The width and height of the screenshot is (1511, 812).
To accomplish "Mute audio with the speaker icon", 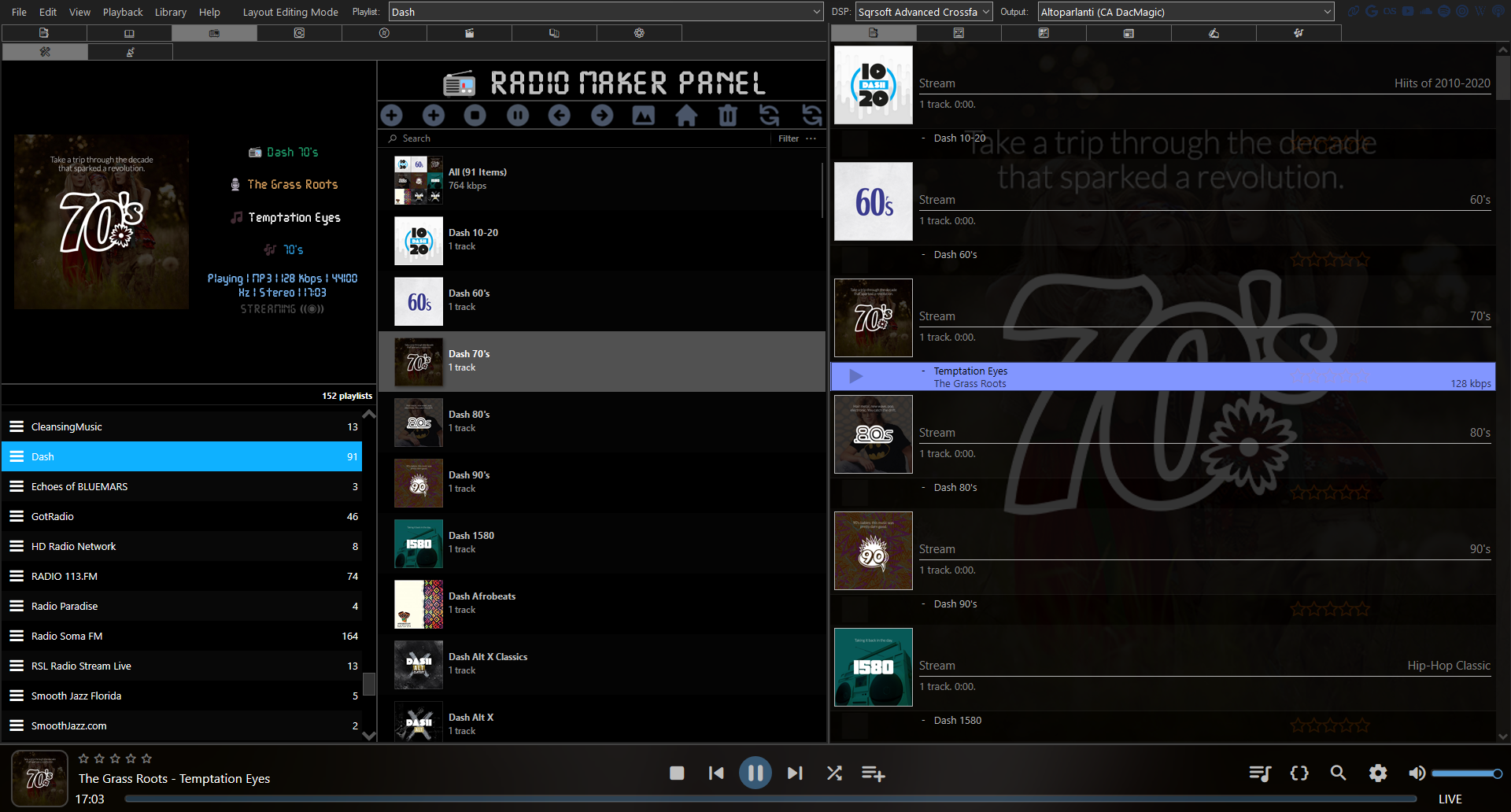I will click(x=1417, y=773).
